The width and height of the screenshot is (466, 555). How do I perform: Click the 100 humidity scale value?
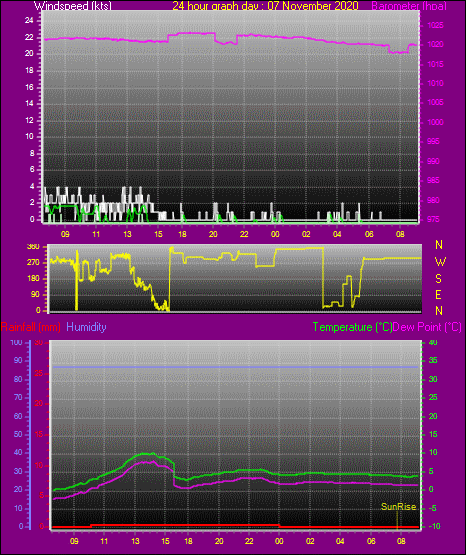pyautogui.click(x=16, y=343)
